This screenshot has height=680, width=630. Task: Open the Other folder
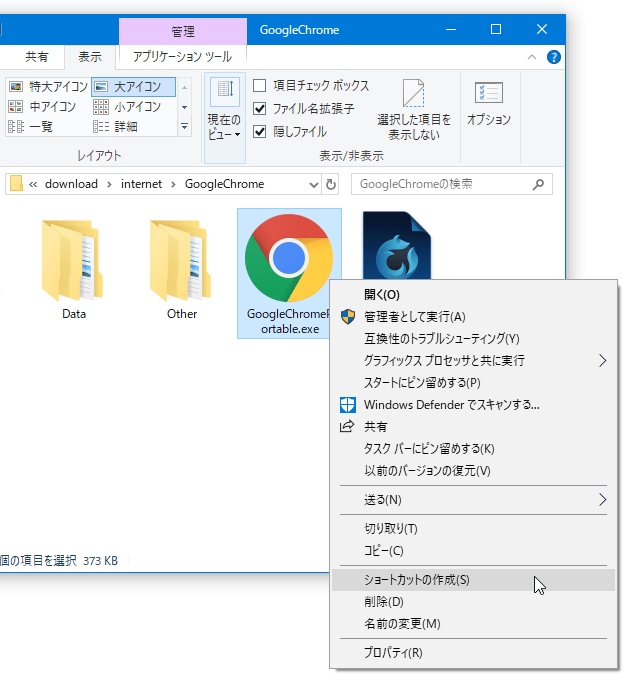tap(182, 269)
